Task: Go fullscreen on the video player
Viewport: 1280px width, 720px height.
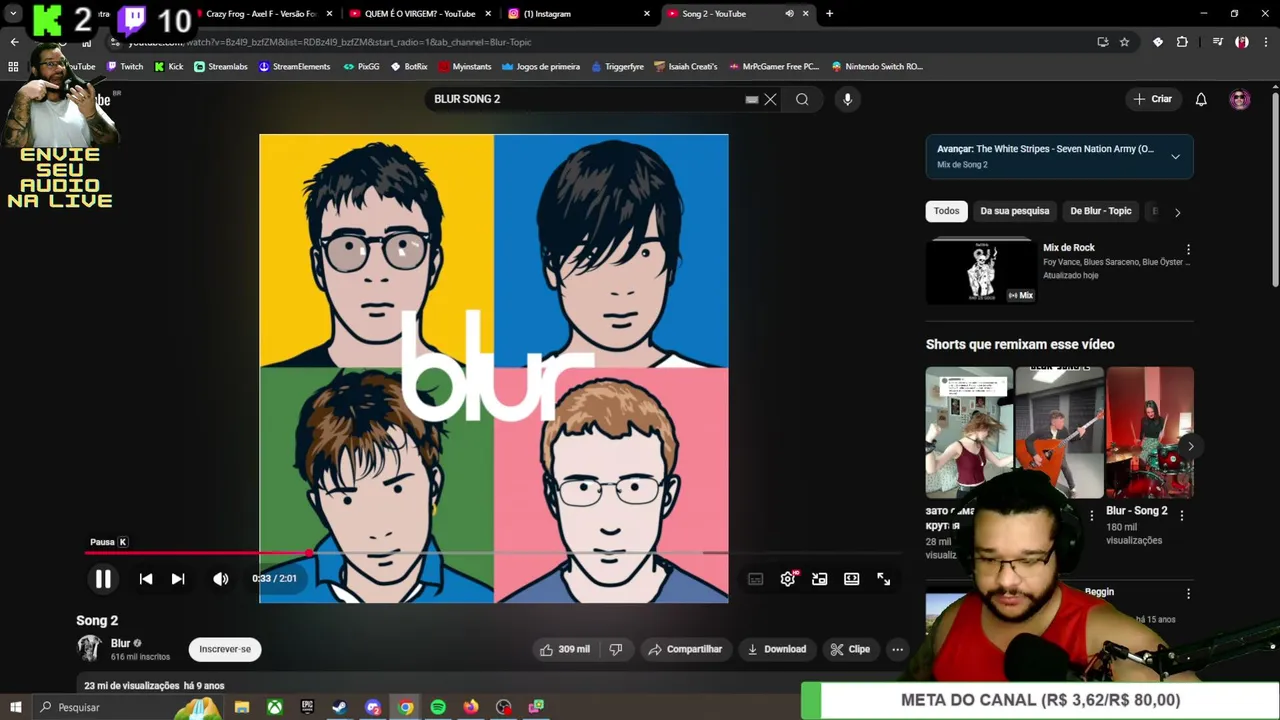Action: (x=884, y=579)
